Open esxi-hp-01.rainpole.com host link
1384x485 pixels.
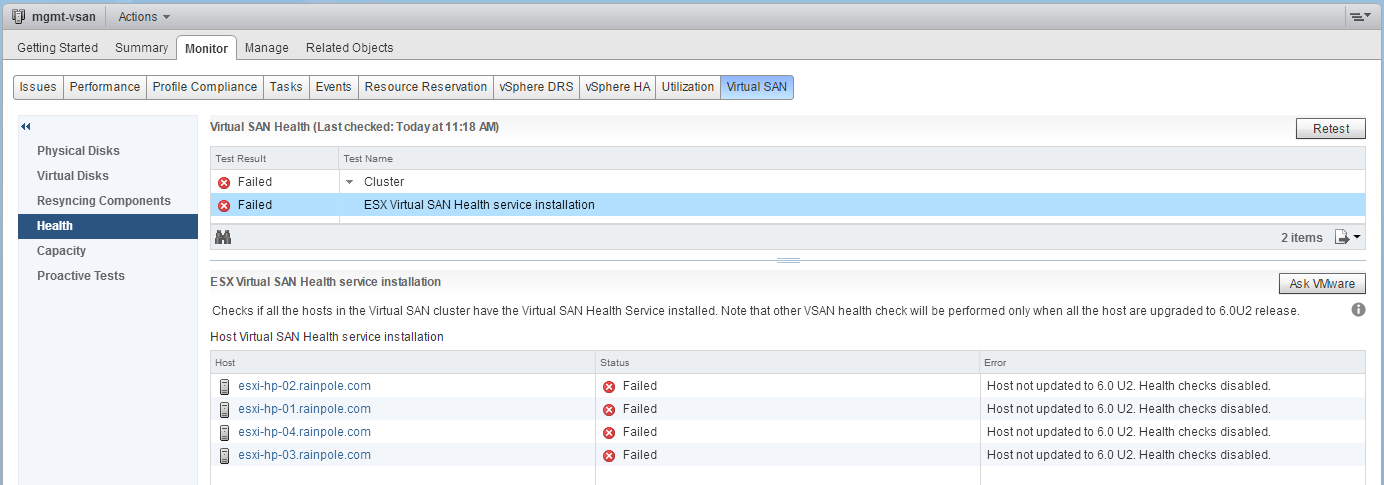coord(304,409)
